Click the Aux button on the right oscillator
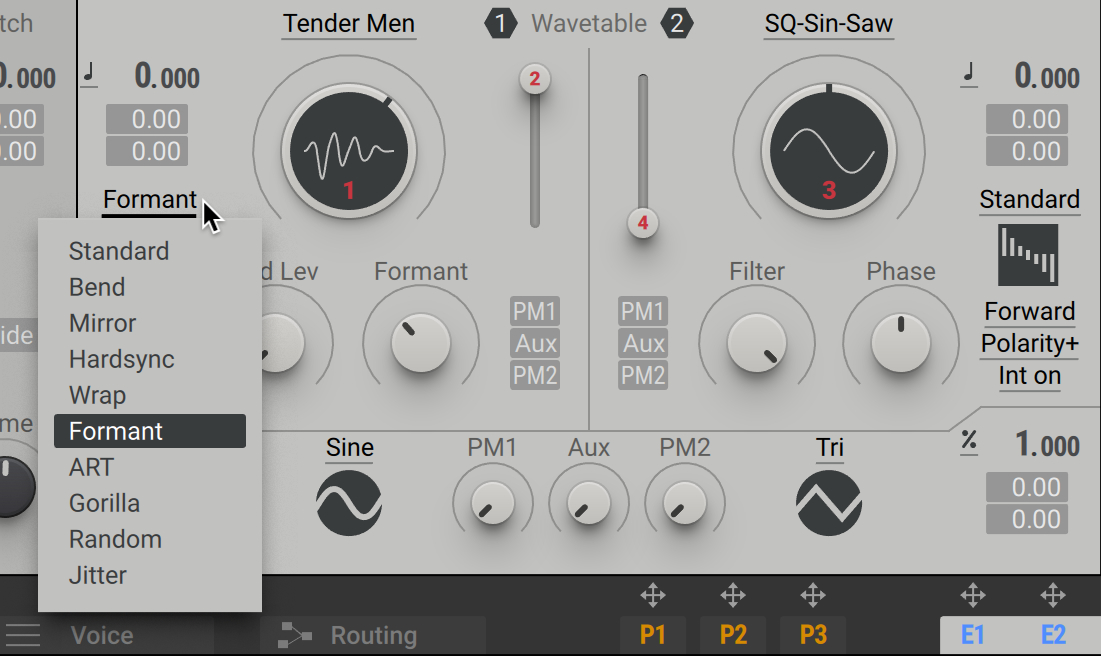Viewport: 1101px width, 656px height. tap(641, 343)
